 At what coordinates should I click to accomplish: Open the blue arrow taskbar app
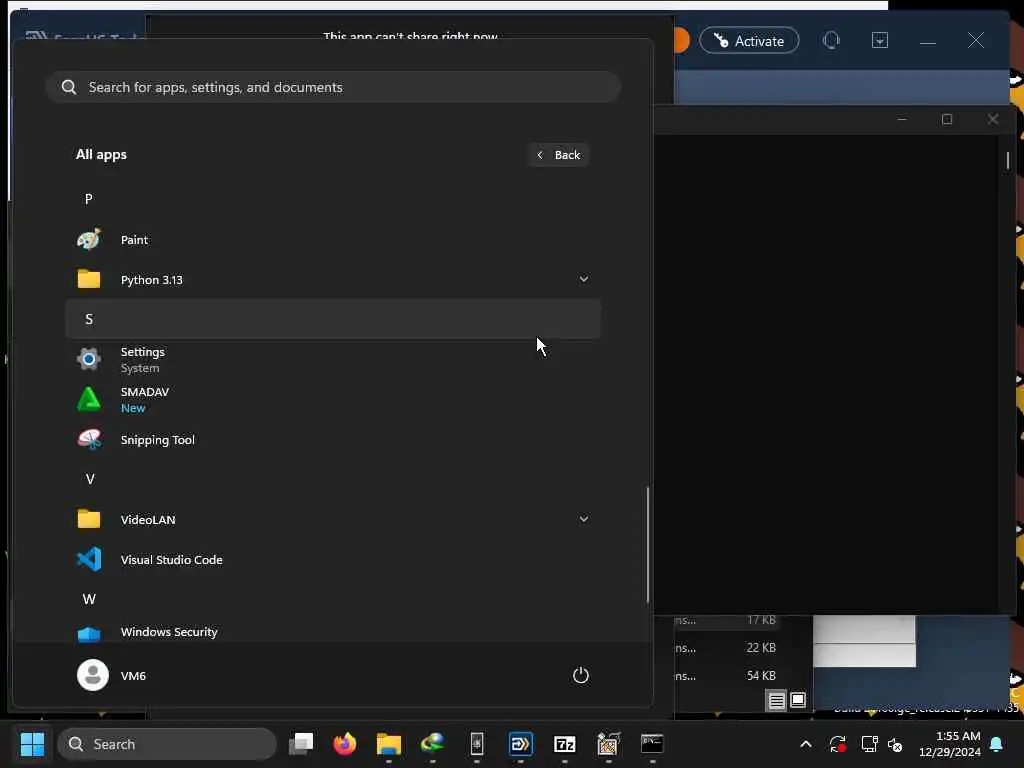click(520, 744)
